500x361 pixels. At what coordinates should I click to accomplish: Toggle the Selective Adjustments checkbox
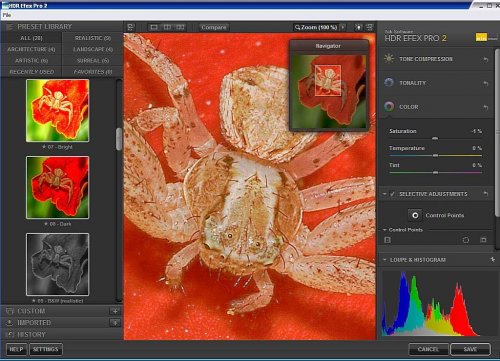392,194
